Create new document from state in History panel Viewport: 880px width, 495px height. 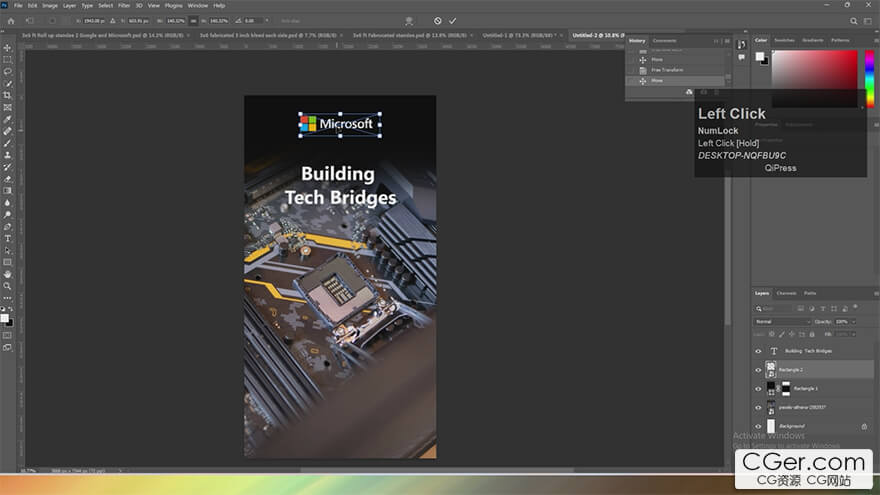[689, 92]
